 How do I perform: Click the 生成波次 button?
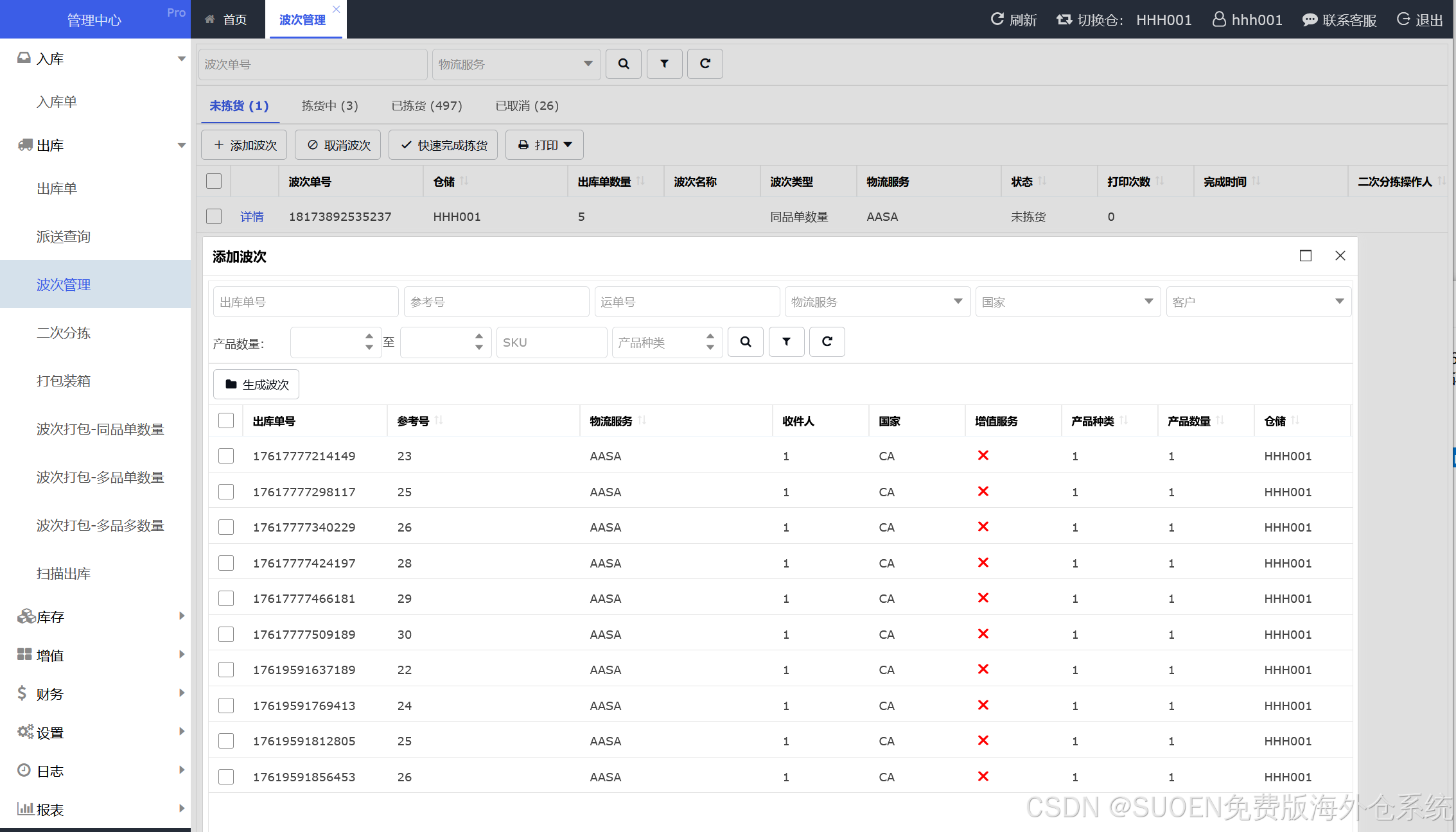click(x=256, y=385)
